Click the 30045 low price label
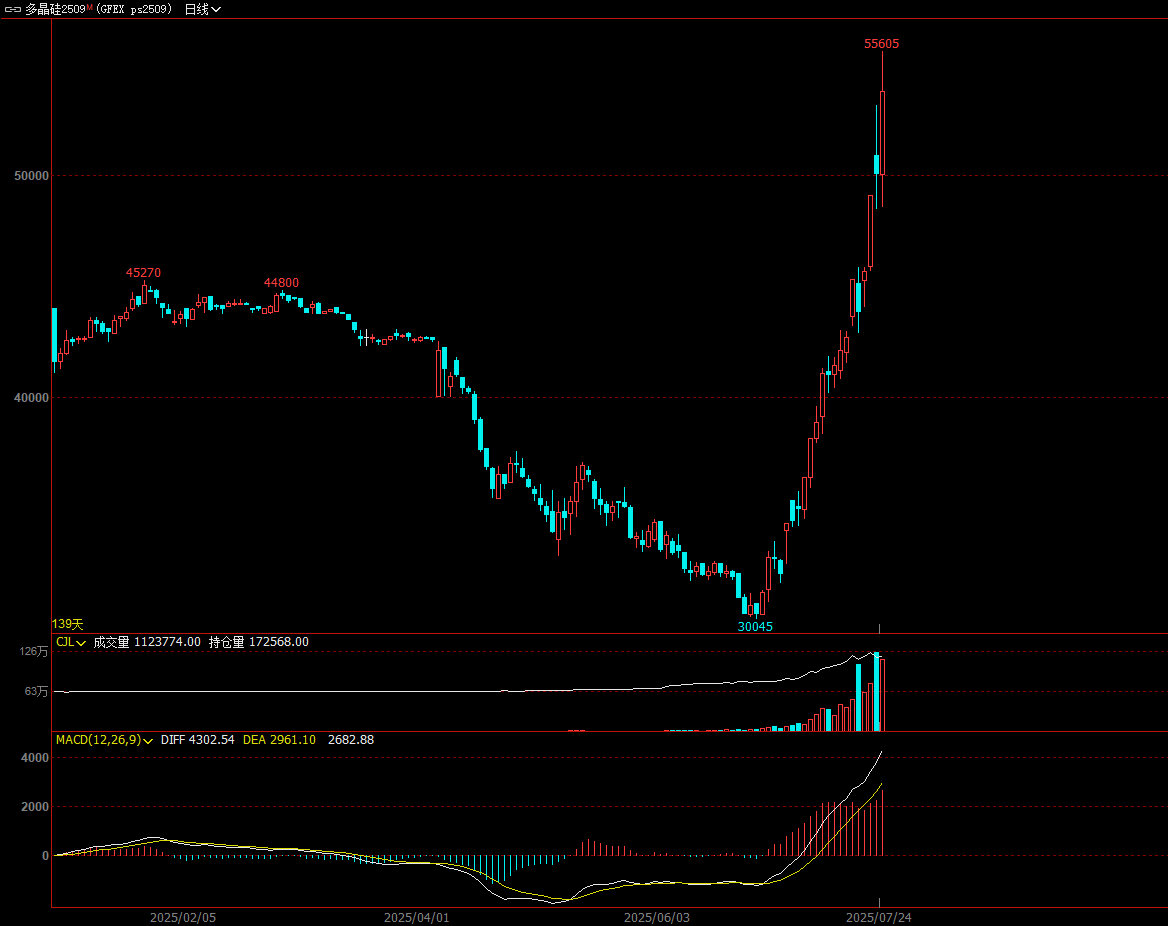 (x=755, y=627)
